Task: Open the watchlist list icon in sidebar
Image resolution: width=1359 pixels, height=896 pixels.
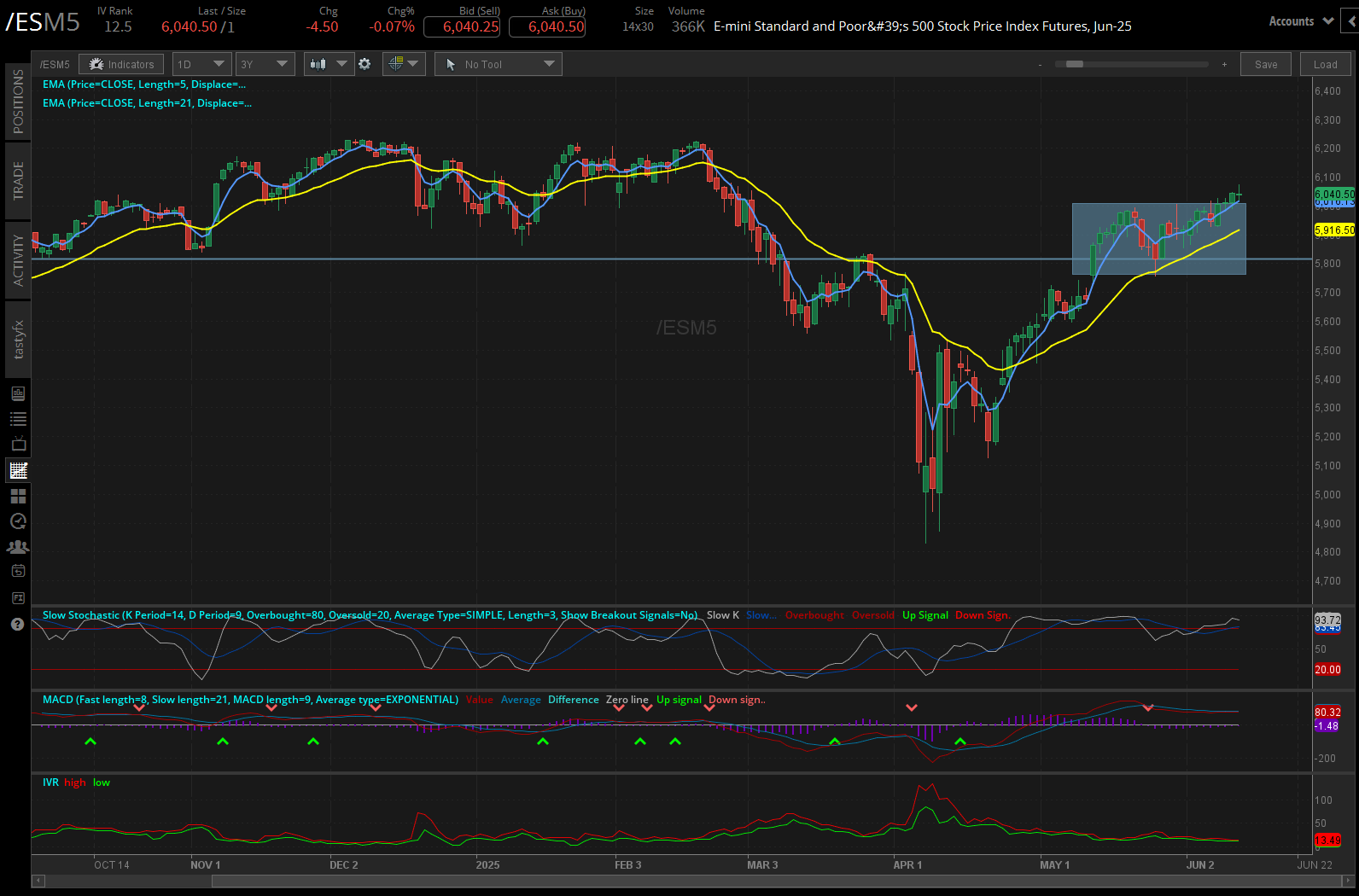Action: (x=18, y=419)
